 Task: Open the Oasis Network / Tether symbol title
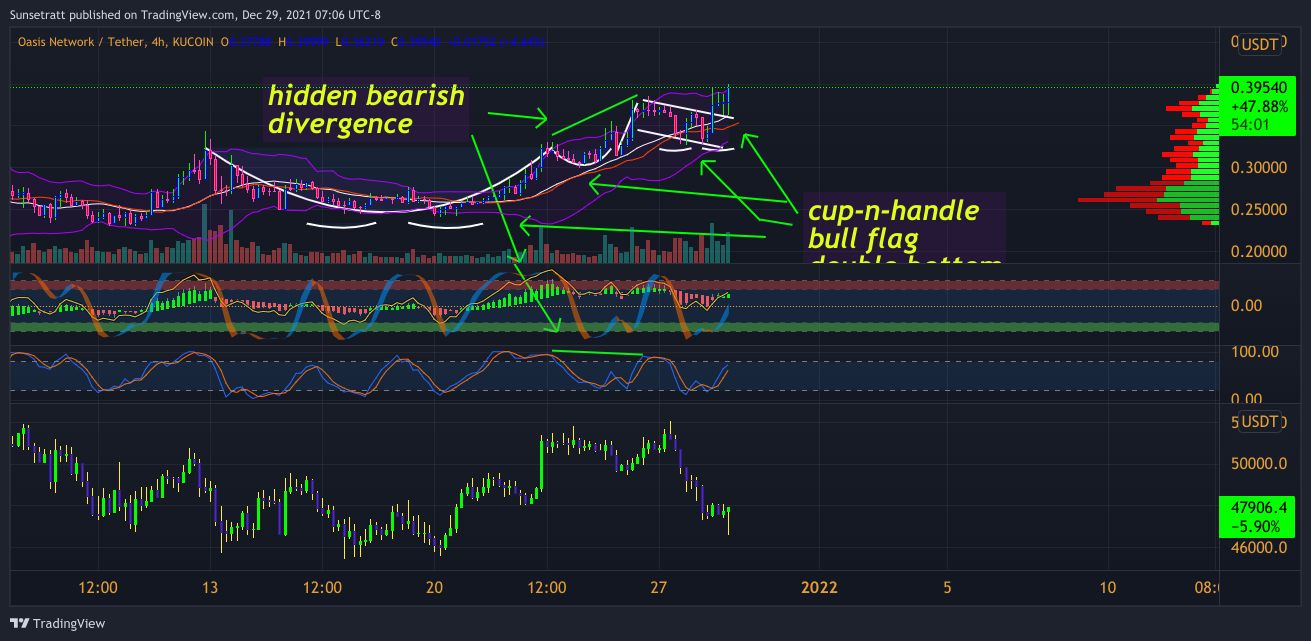(116, 42)
